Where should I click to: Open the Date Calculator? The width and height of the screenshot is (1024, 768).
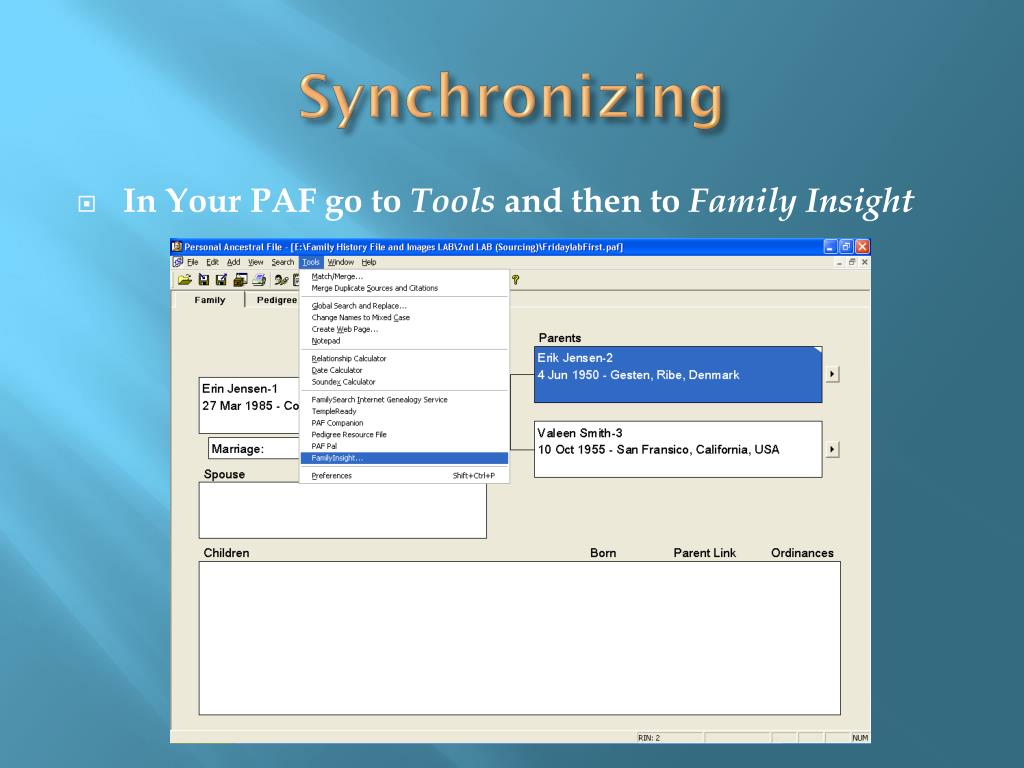(404, 370)
